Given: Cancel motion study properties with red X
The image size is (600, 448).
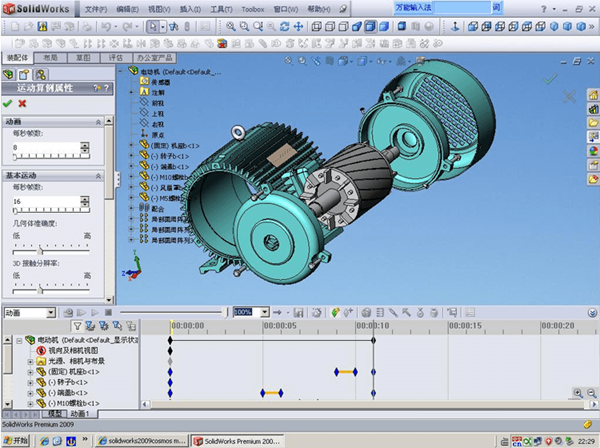Looking at the screenshot, I should 22,103.
